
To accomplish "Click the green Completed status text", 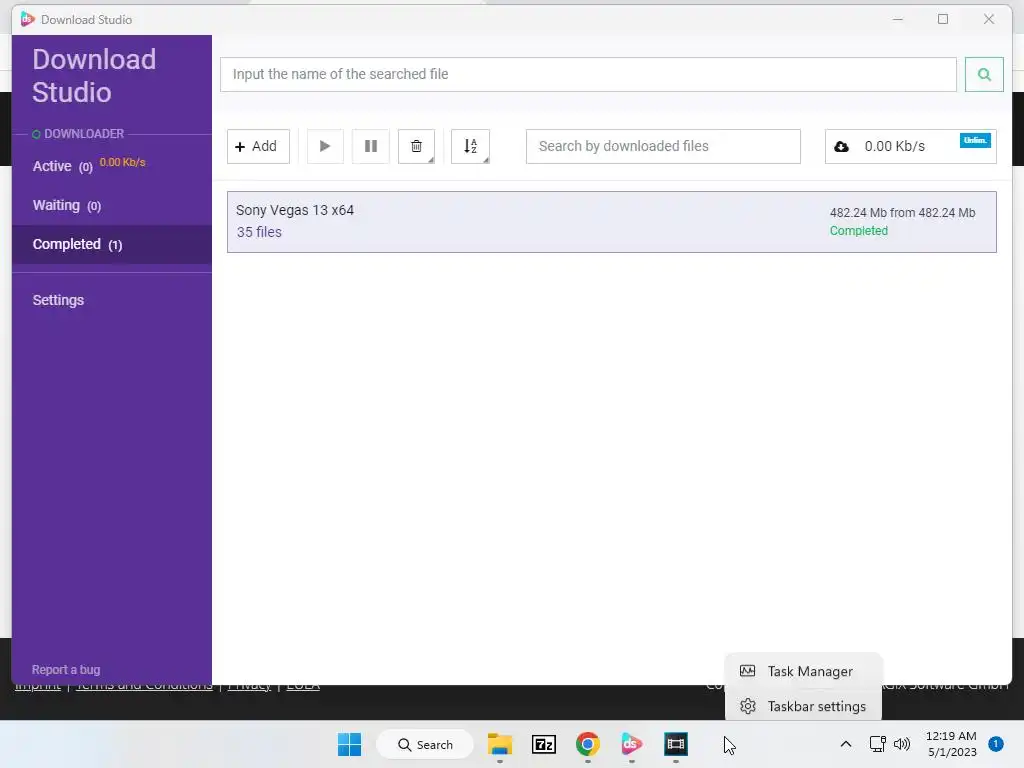I will pos(858,231).
